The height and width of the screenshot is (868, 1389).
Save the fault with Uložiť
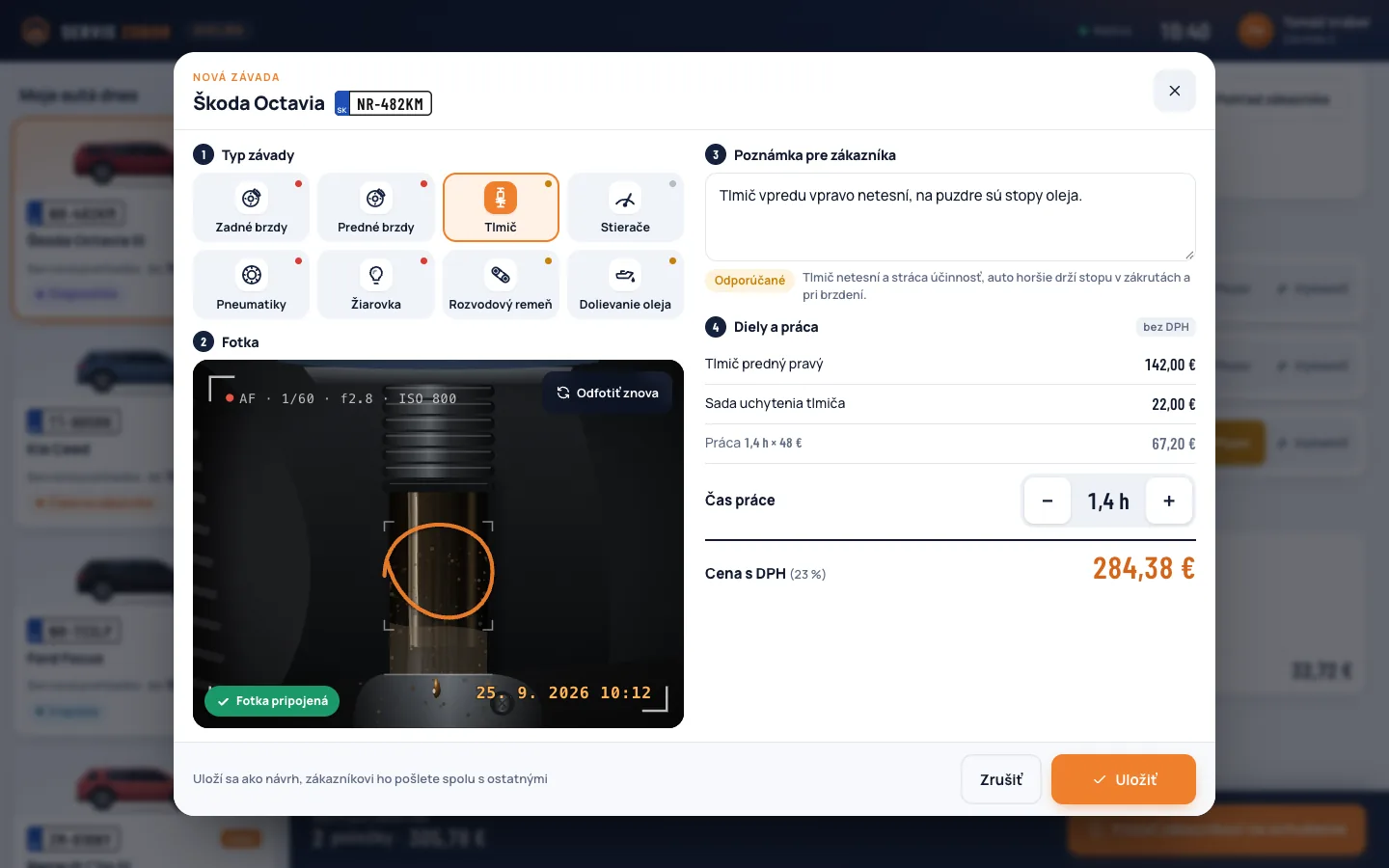pyautogui.click(x=1124, y=779)
